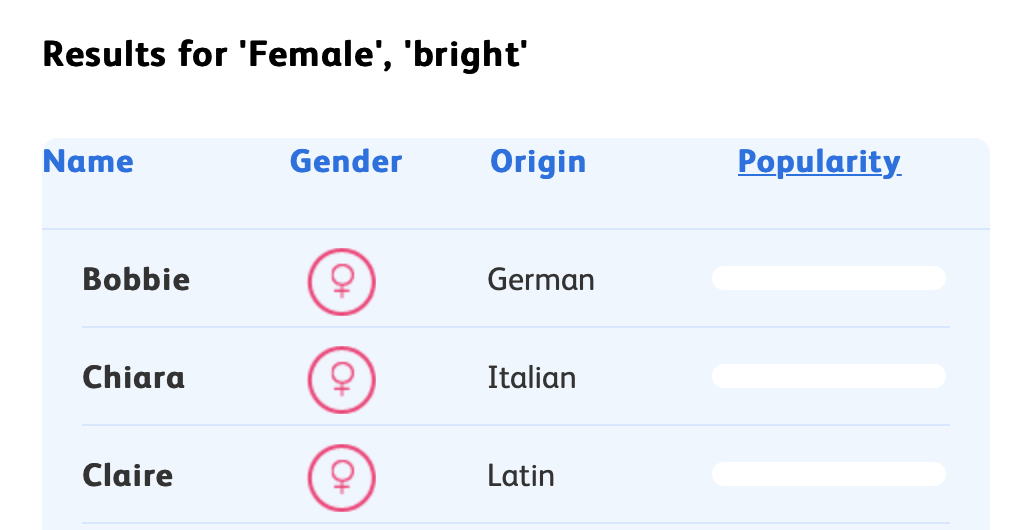
Task: Click the German origin text
Action: click(x=541, y=280)
